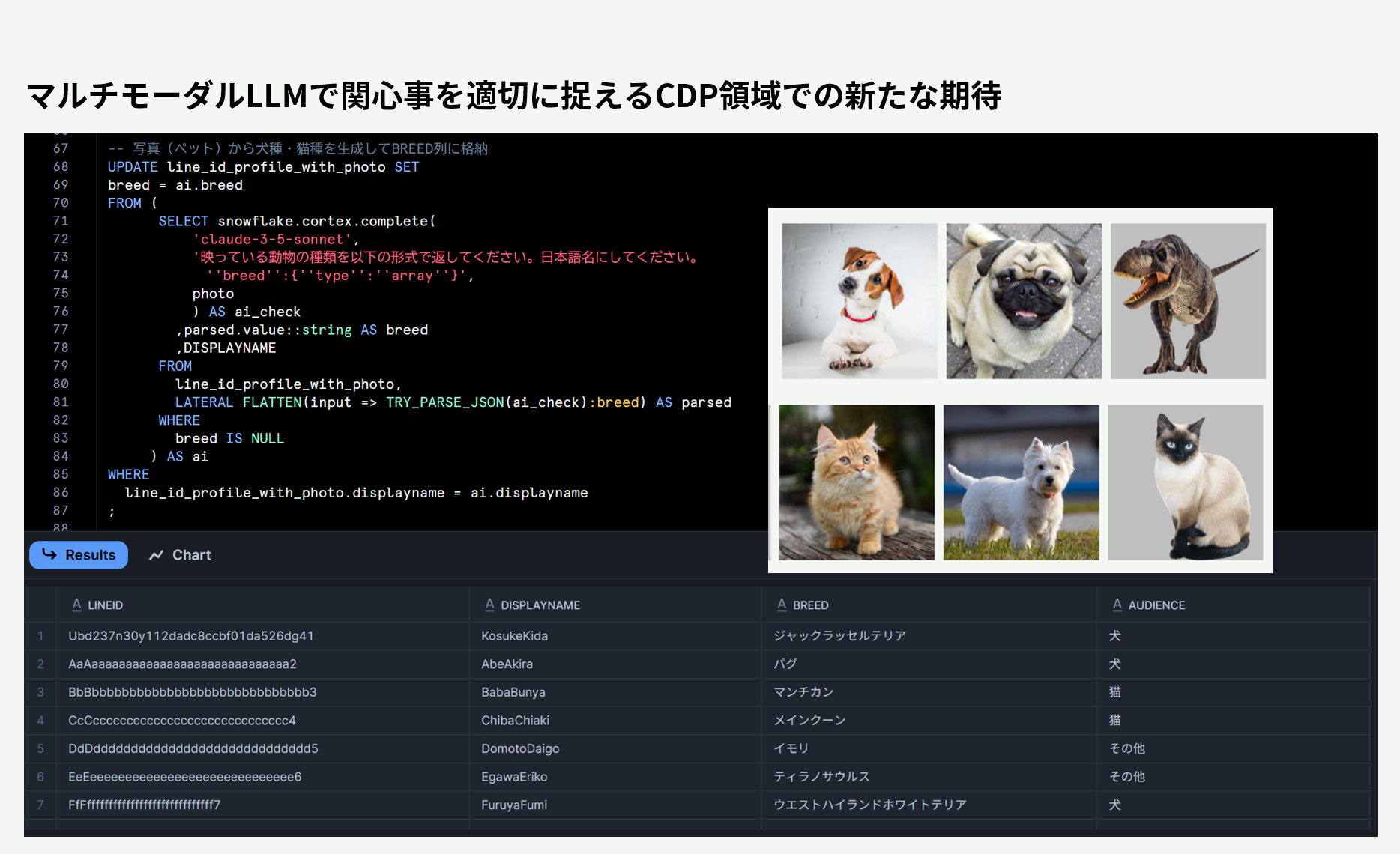Click the AUDIENCE column header
Viewport: 1400px width, 854px height.
pos(1156,605)
